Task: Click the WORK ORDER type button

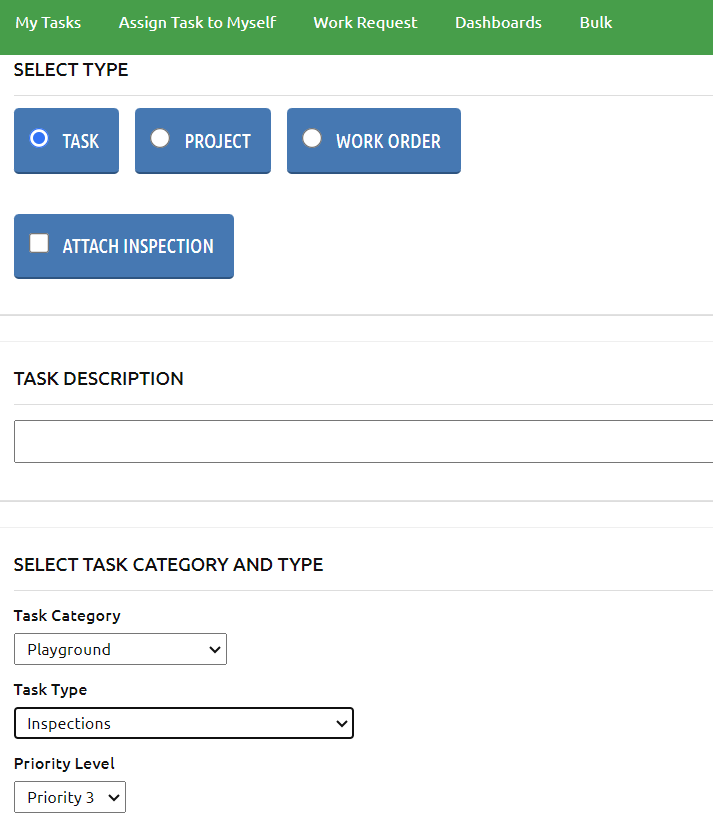Action: [x=373, y=140]
